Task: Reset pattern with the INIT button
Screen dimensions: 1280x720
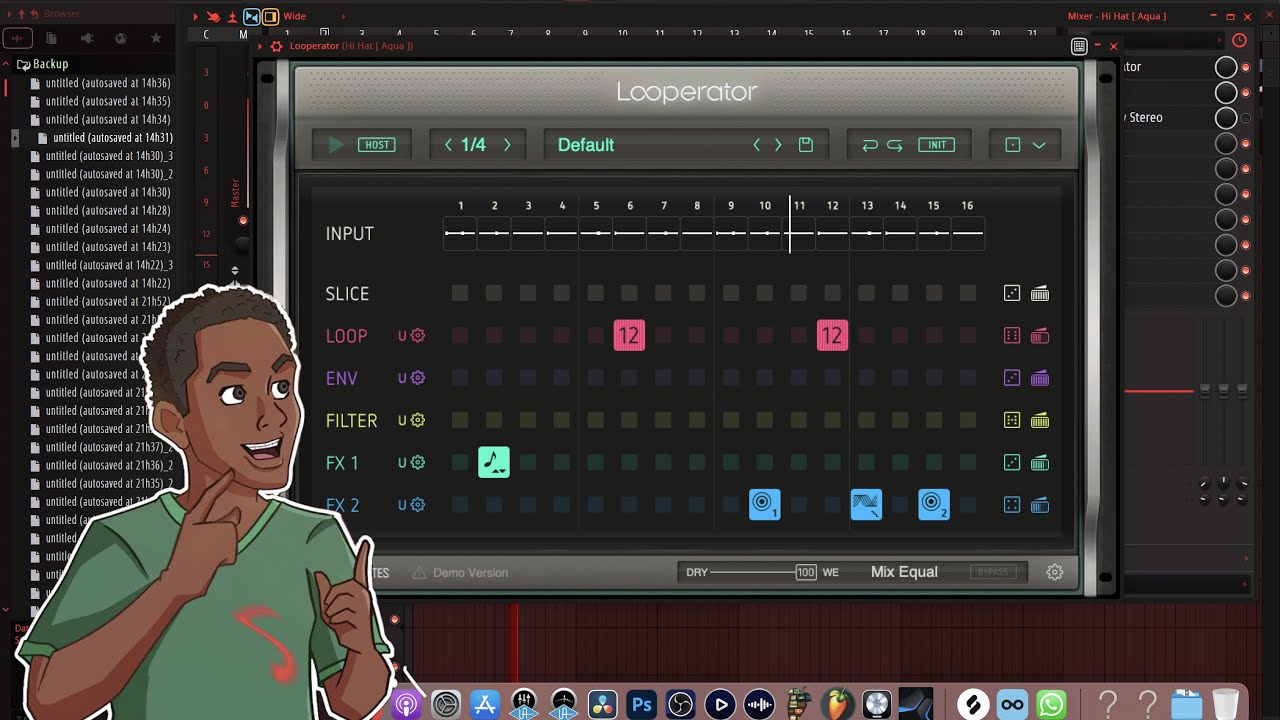Action: (937, 145)
